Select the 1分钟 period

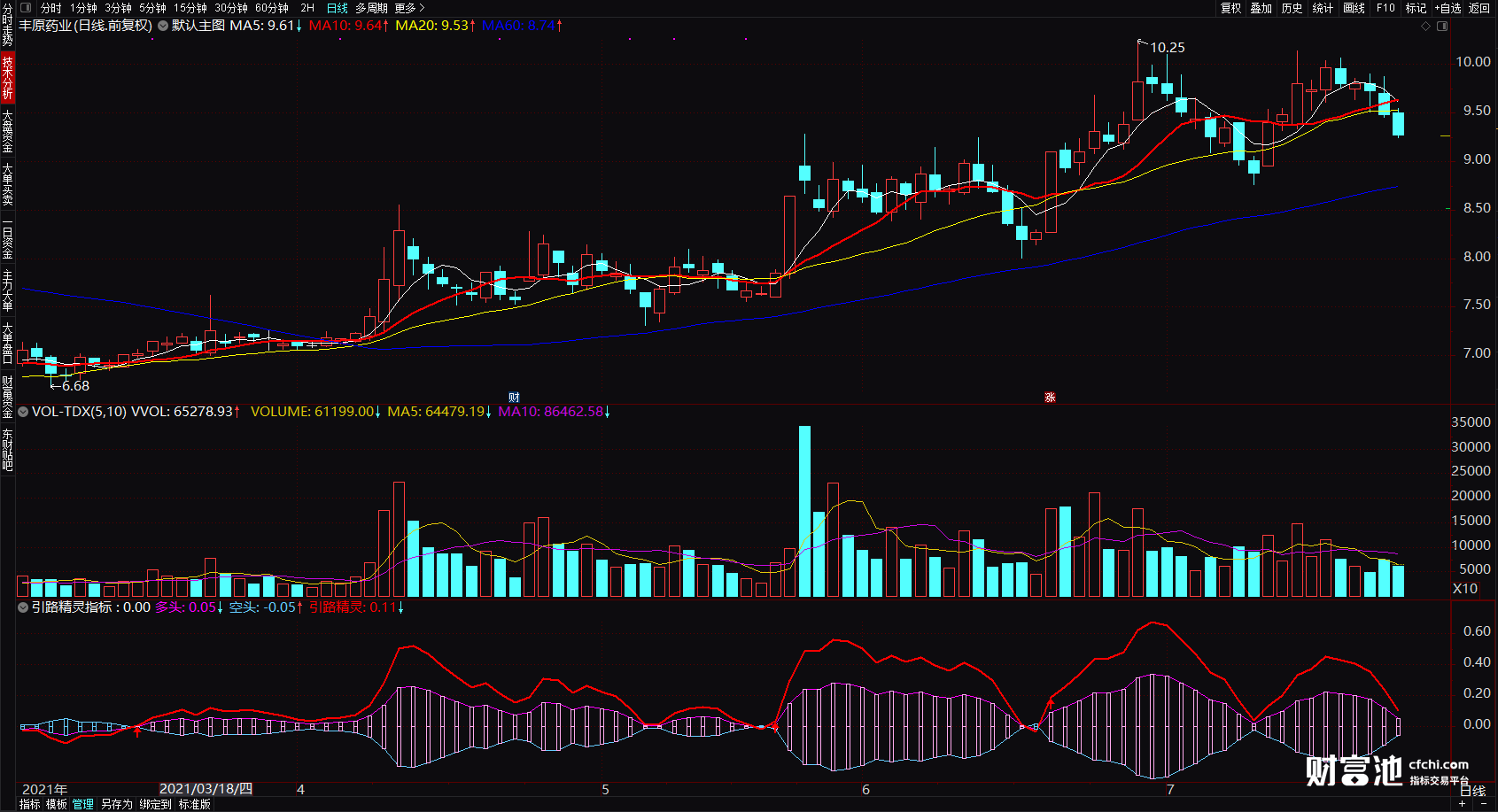tap(84, 8)
